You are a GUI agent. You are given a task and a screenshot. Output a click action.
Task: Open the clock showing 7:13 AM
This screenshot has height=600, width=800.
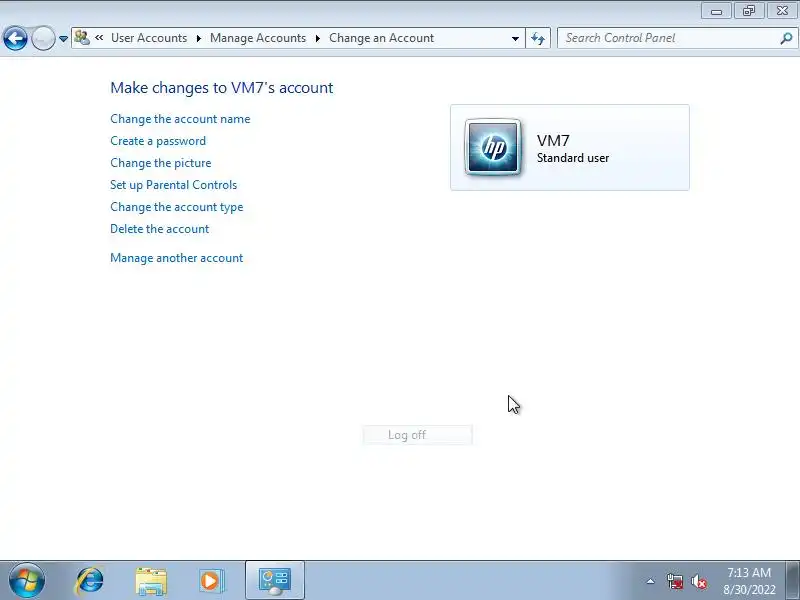tap(749, 581)
